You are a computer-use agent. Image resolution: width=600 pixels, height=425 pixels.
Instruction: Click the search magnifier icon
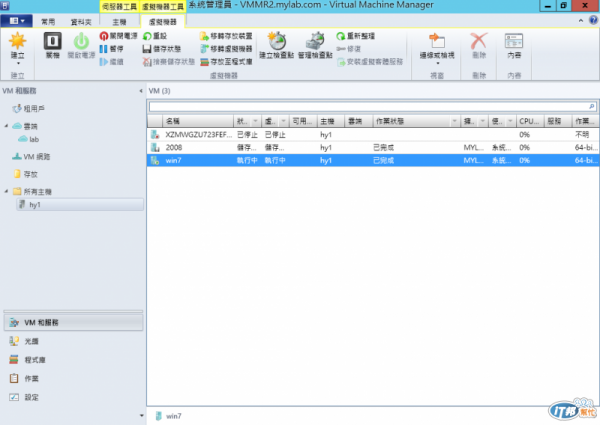pos(592,106)
